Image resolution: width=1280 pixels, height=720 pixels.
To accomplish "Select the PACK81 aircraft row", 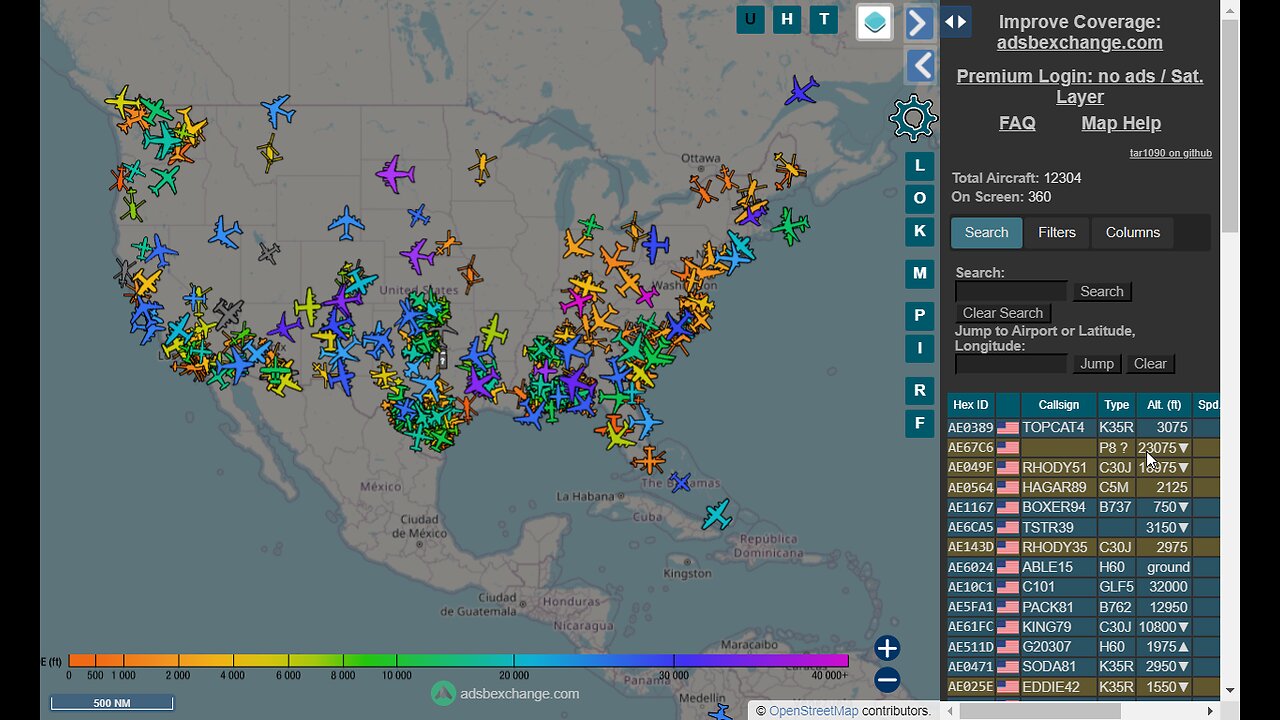I will click(x=1083, y=607).
